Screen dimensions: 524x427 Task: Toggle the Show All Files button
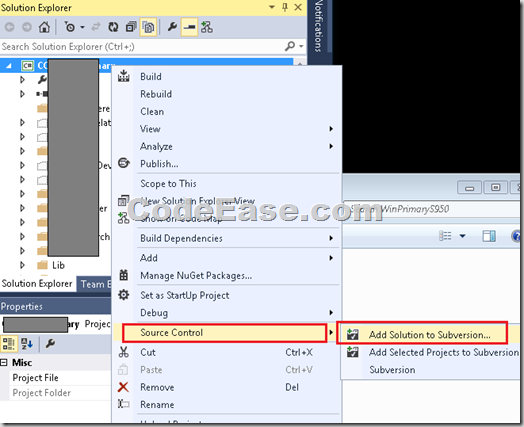click(x=148, y=27)
